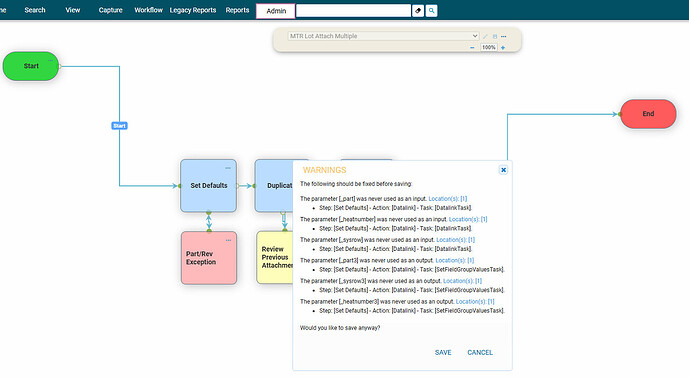Zoom in with the plus icon
689x378 pixels.
coord(503,47)
